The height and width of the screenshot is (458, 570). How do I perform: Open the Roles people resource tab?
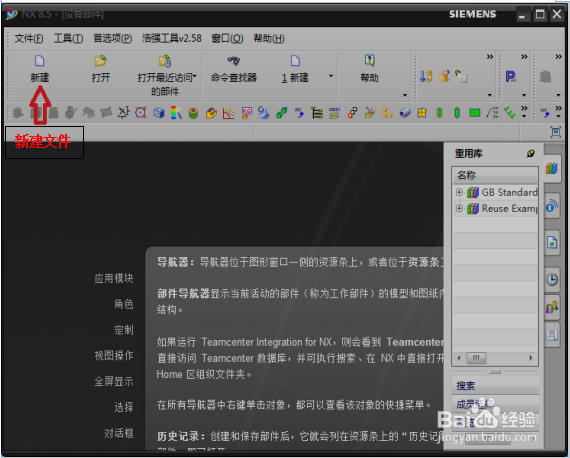[x=552, y=307]
